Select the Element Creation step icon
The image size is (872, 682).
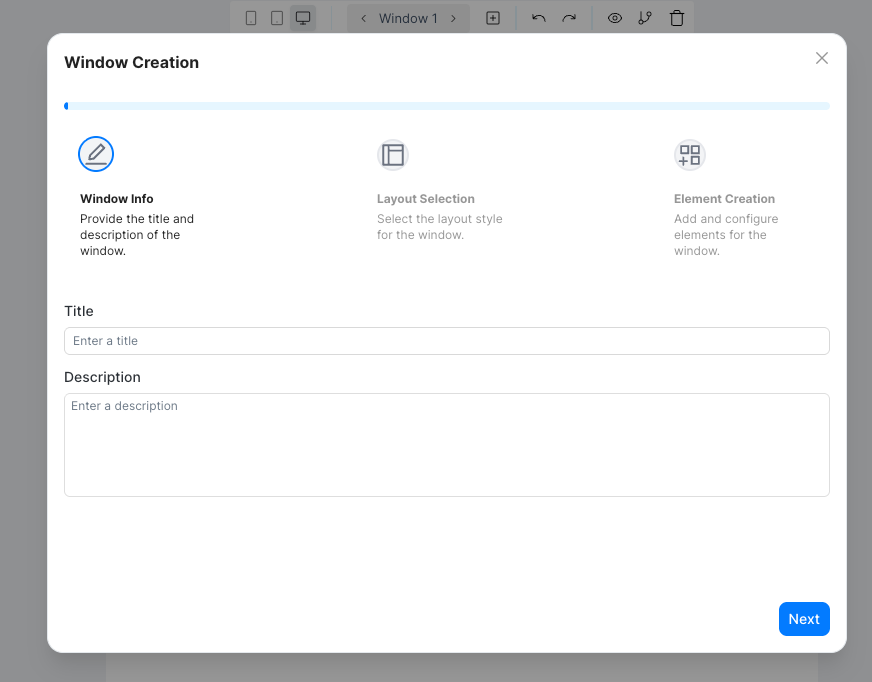point(689,154)
